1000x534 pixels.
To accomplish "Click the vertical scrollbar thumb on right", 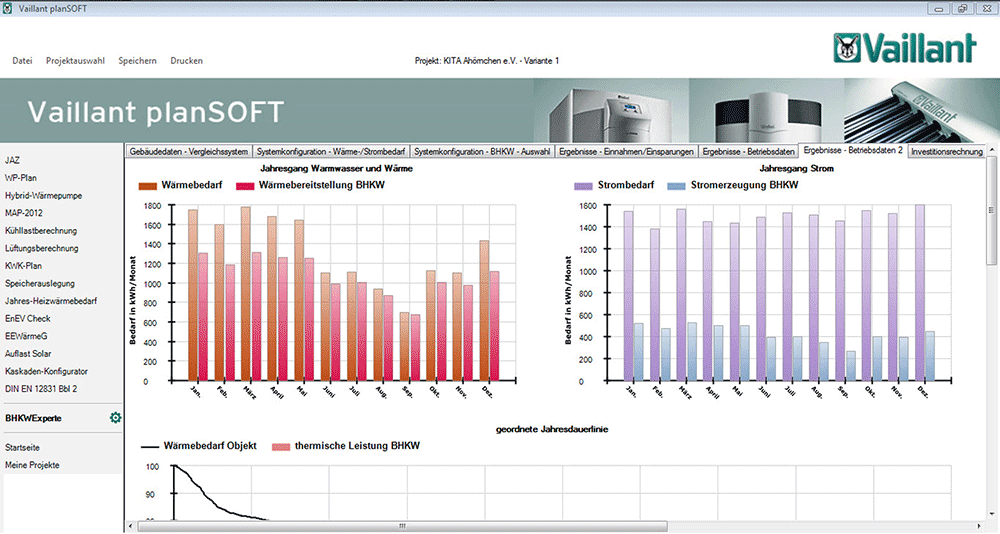I will [x=990, y=211].
